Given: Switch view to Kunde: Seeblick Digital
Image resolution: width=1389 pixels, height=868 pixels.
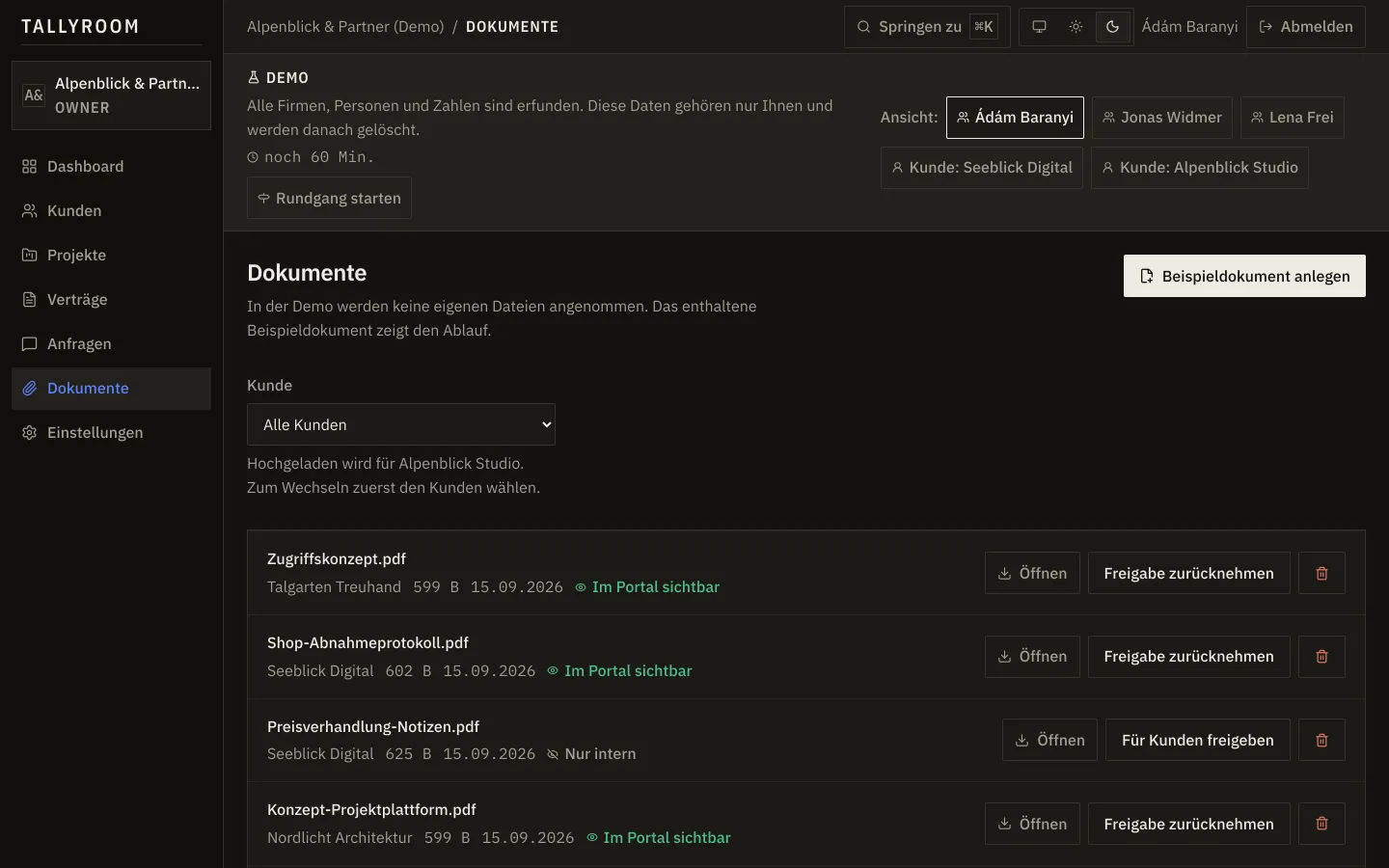Looking at the screenshot, I should click(982, 168).
